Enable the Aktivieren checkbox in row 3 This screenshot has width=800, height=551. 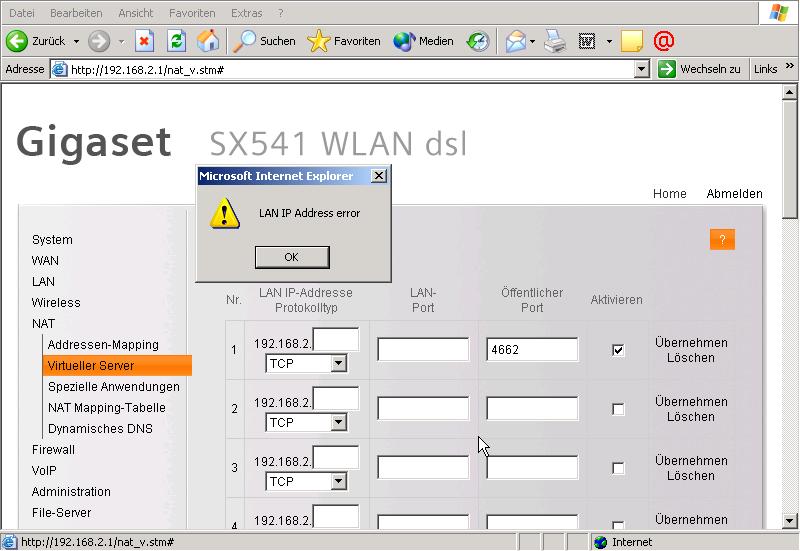click(618, 468)
